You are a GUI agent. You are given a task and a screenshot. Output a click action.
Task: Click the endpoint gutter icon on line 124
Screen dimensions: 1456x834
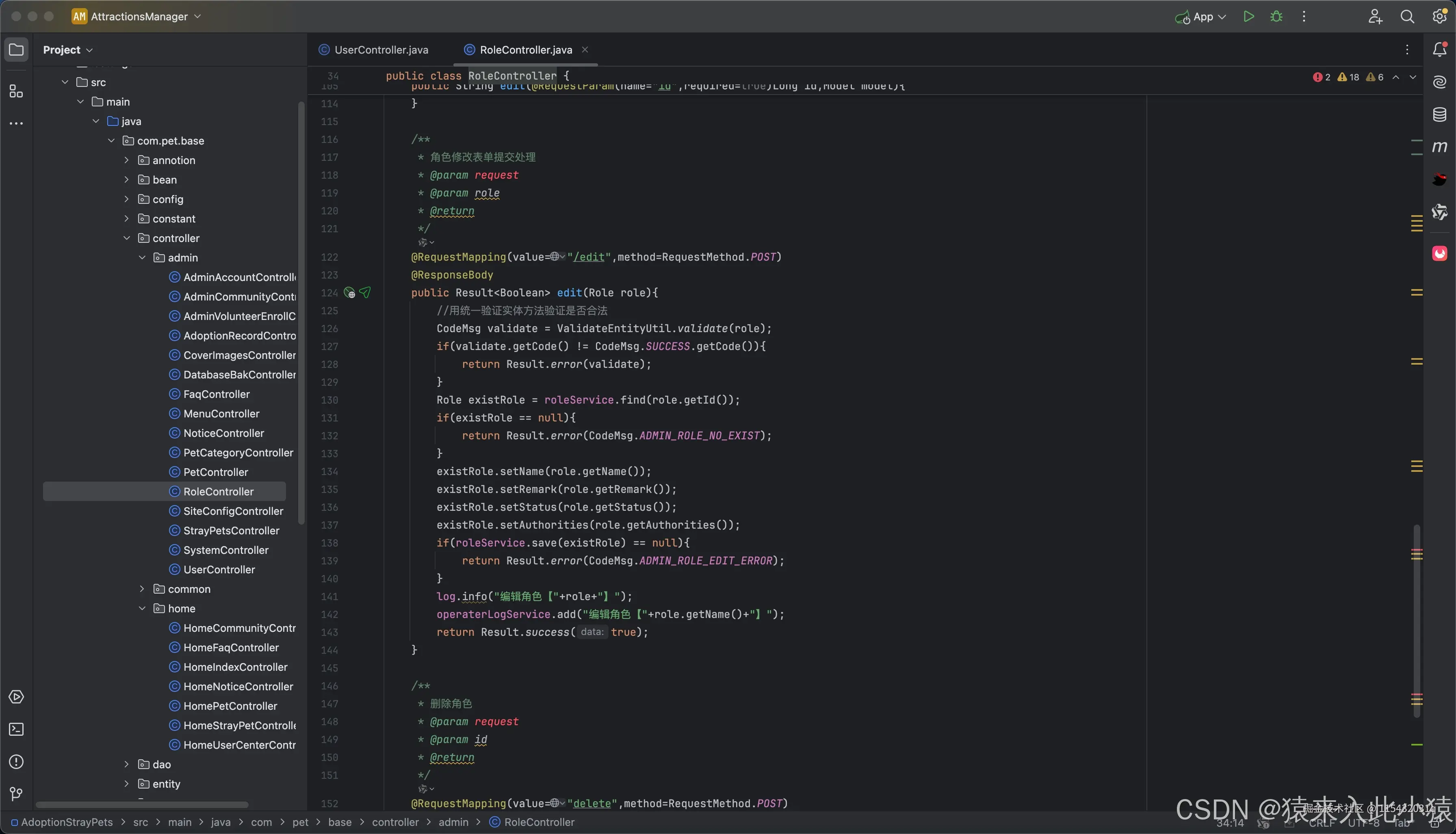click(349, 293)
